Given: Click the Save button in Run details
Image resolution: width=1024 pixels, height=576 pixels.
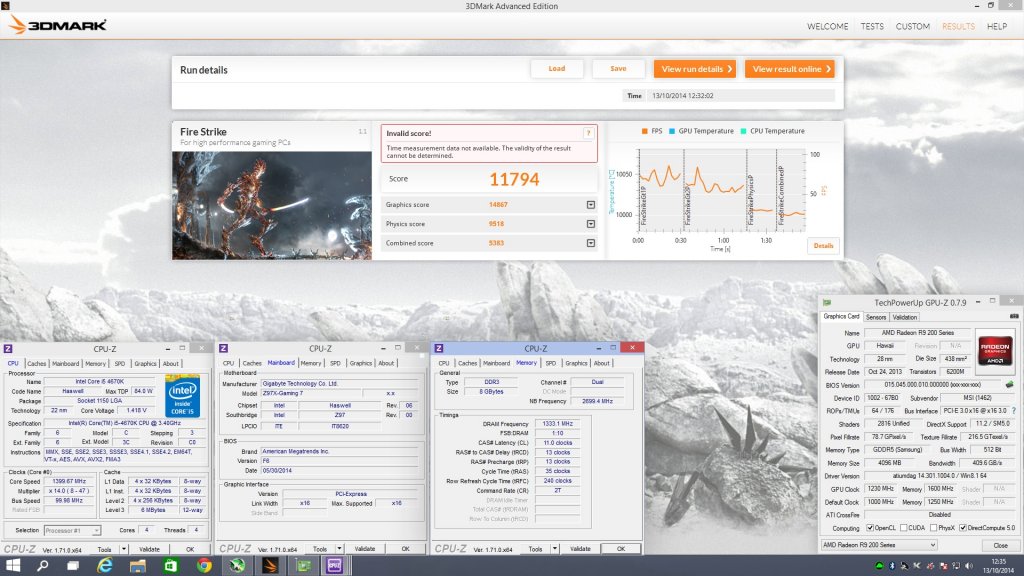Looking at the screenshot, I should (618, 69).
